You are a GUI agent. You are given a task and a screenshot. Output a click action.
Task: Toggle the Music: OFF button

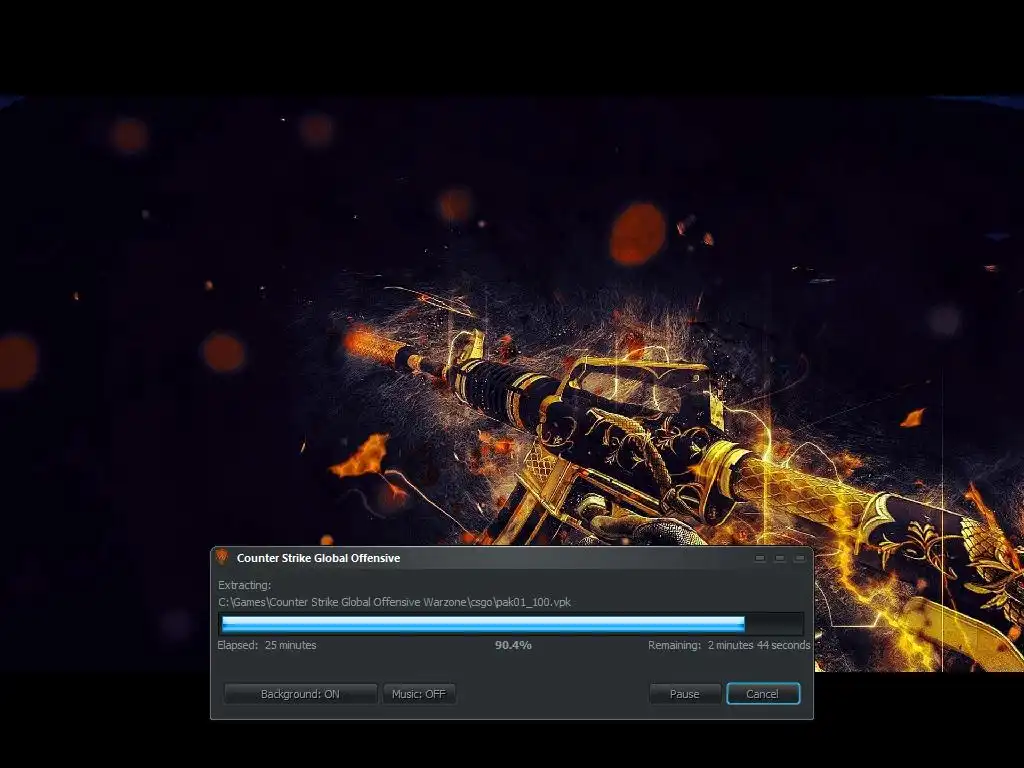pyautogui.click(x=419, y=694)
